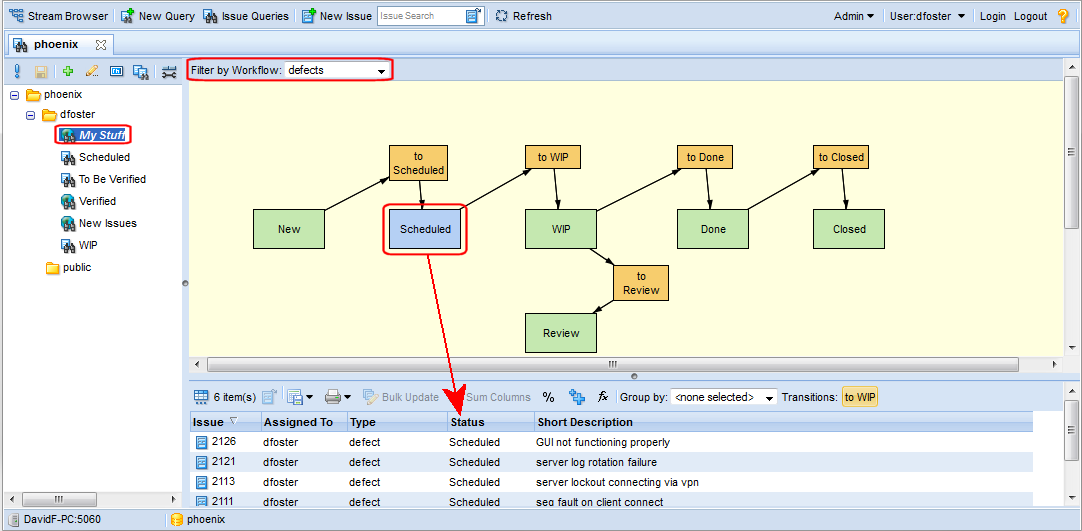1082x531 pixels.
Task: Click the issue search go icon
Action: (474, 16)
